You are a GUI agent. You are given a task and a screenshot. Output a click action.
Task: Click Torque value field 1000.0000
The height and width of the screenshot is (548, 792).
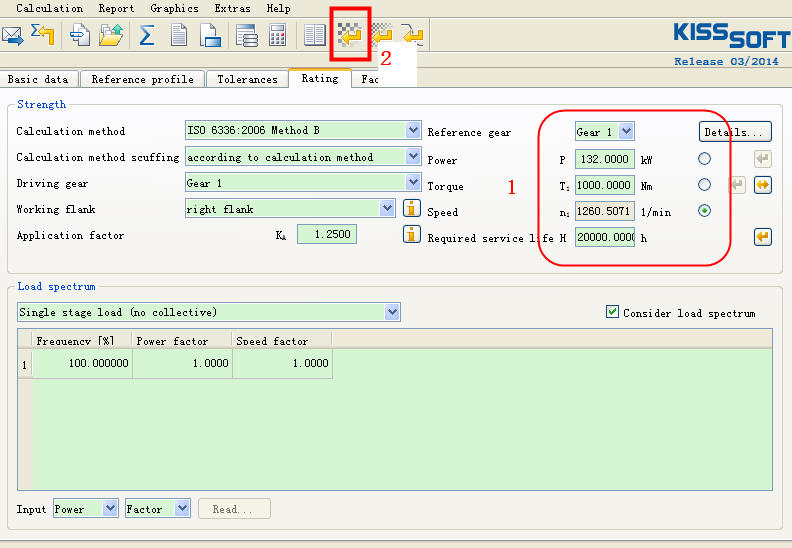click(605, 185)
